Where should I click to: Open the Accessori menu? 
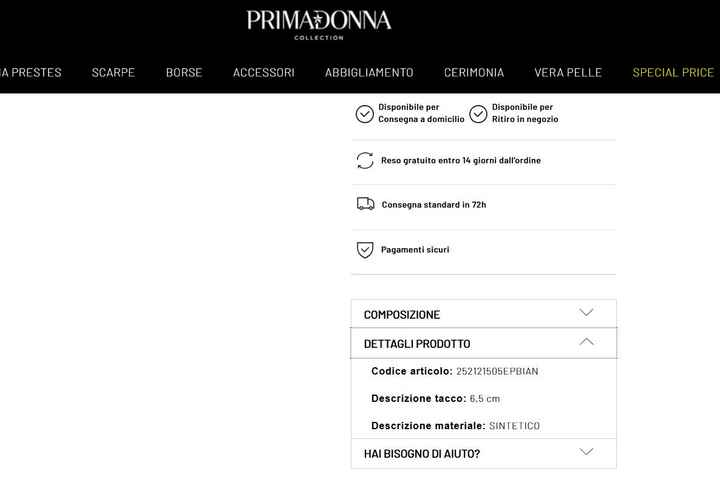(263, 73)
